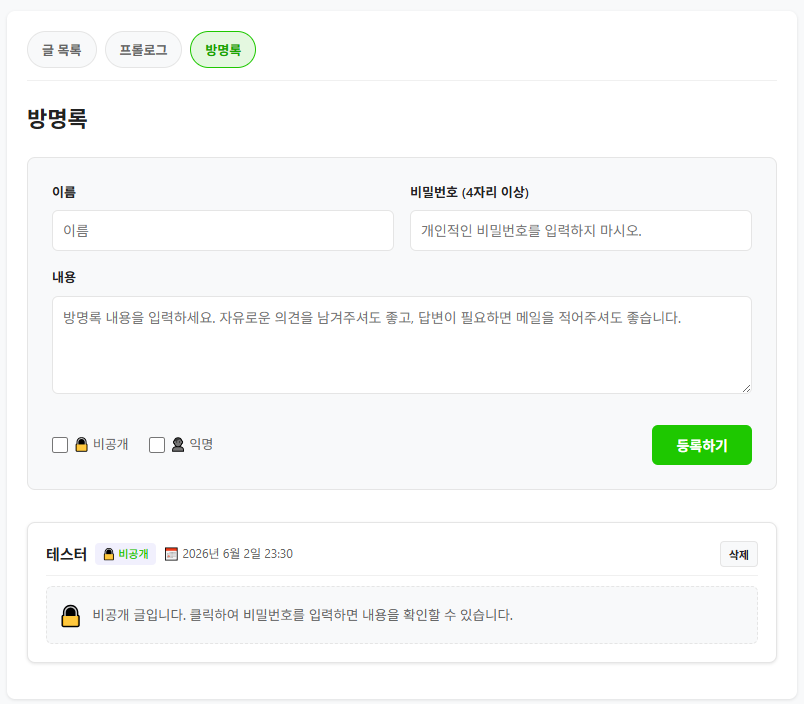Click the 비공개 badge on 테스터 entry
This screenshot has height=704, width=804.
(x=126, y=554)
